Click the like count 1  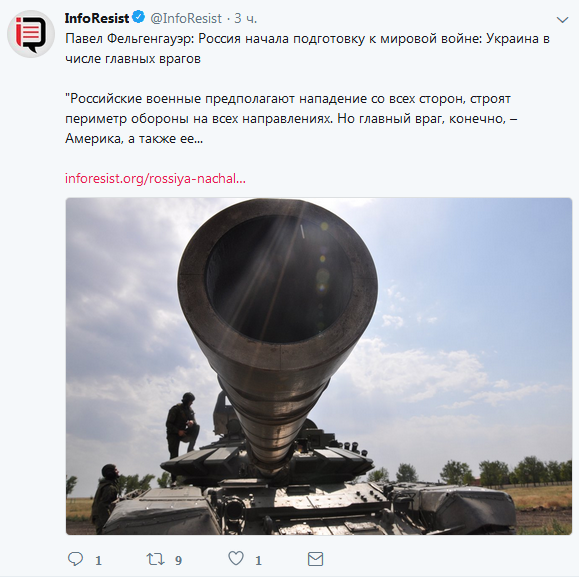[x=258, y=561]
